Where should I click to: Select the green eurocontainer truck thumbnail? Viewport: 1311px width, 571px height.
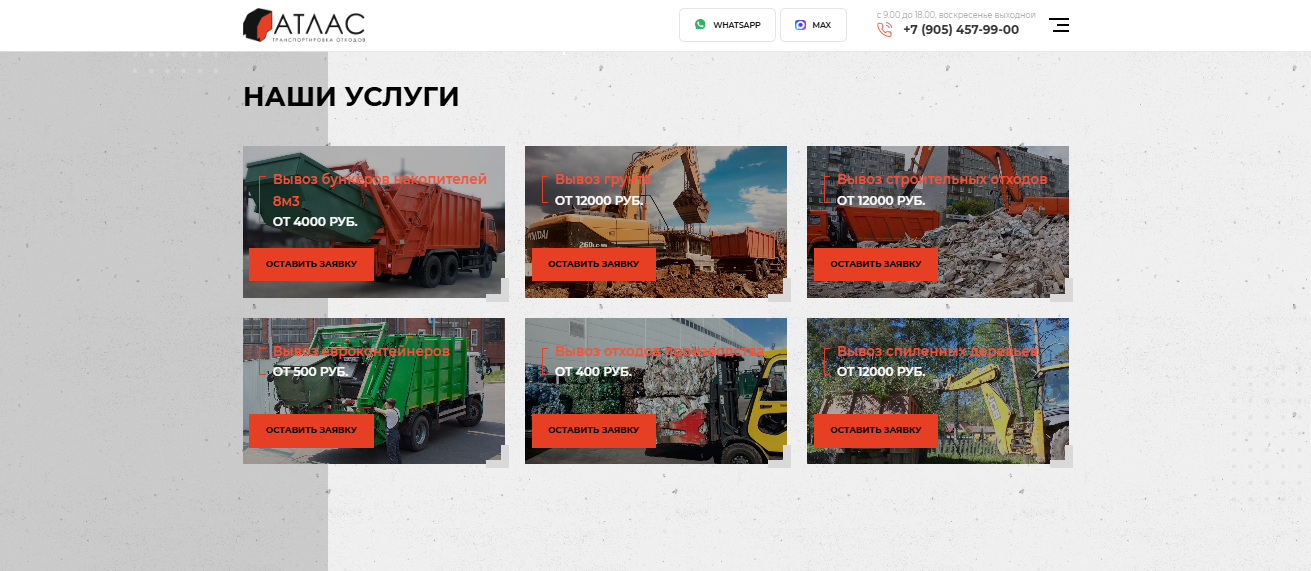[374, 391]
